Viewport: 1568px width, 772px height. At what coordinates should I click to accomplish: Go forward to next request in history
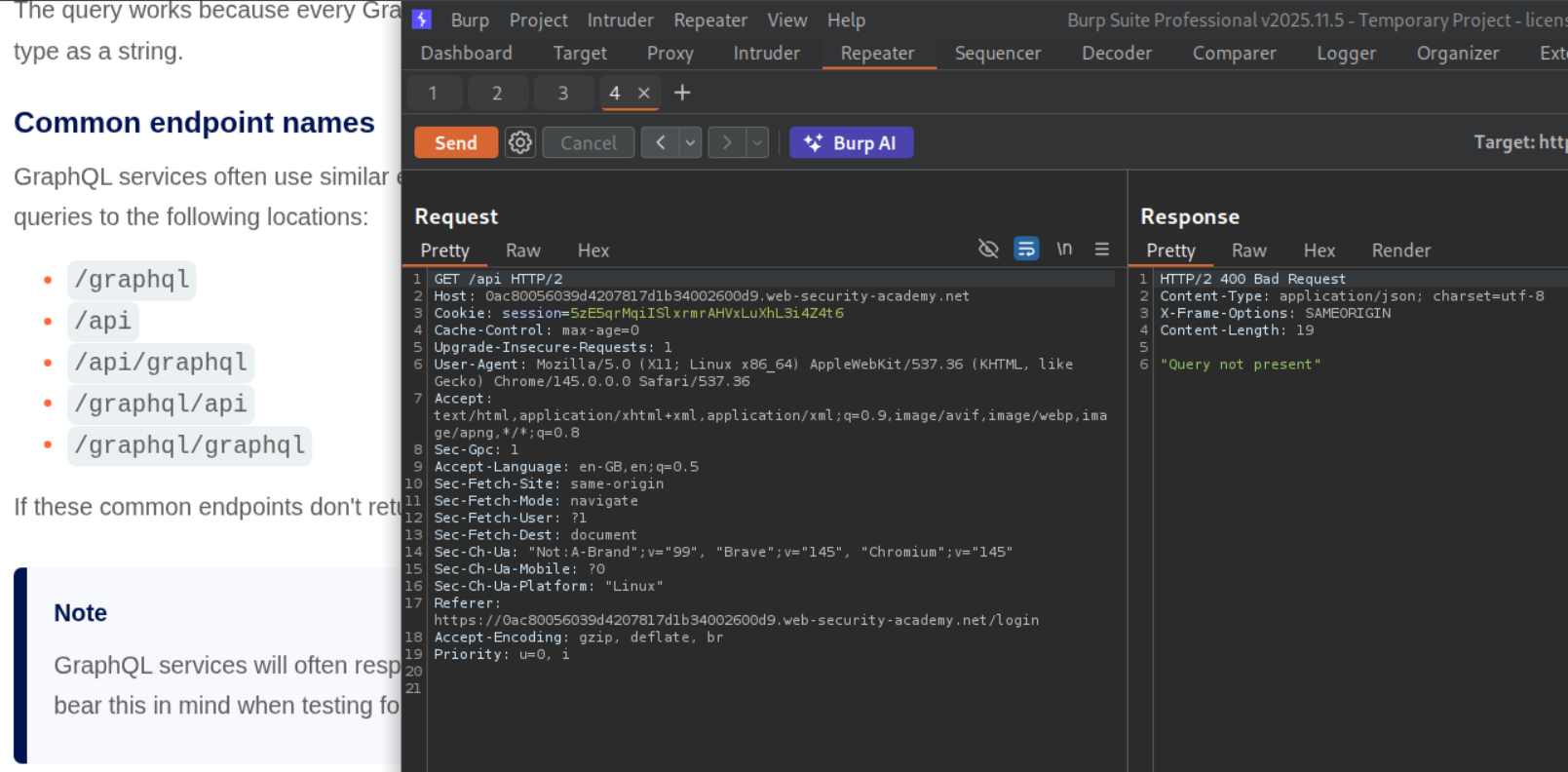727,142
